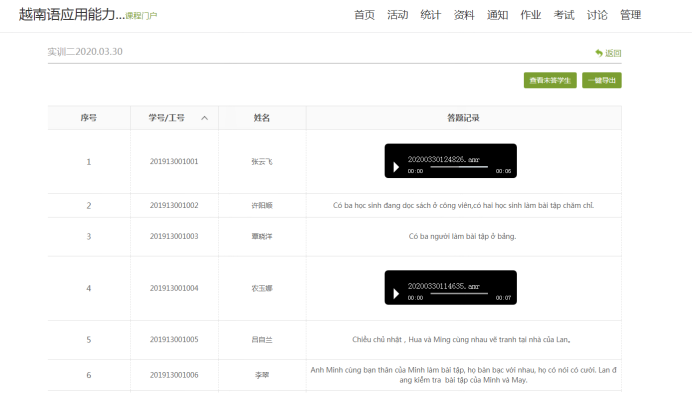Image resolution: width=693 pixels, height=394 pixels.
Task: Seek in the first audio progress bar
Action: point(459,167)
